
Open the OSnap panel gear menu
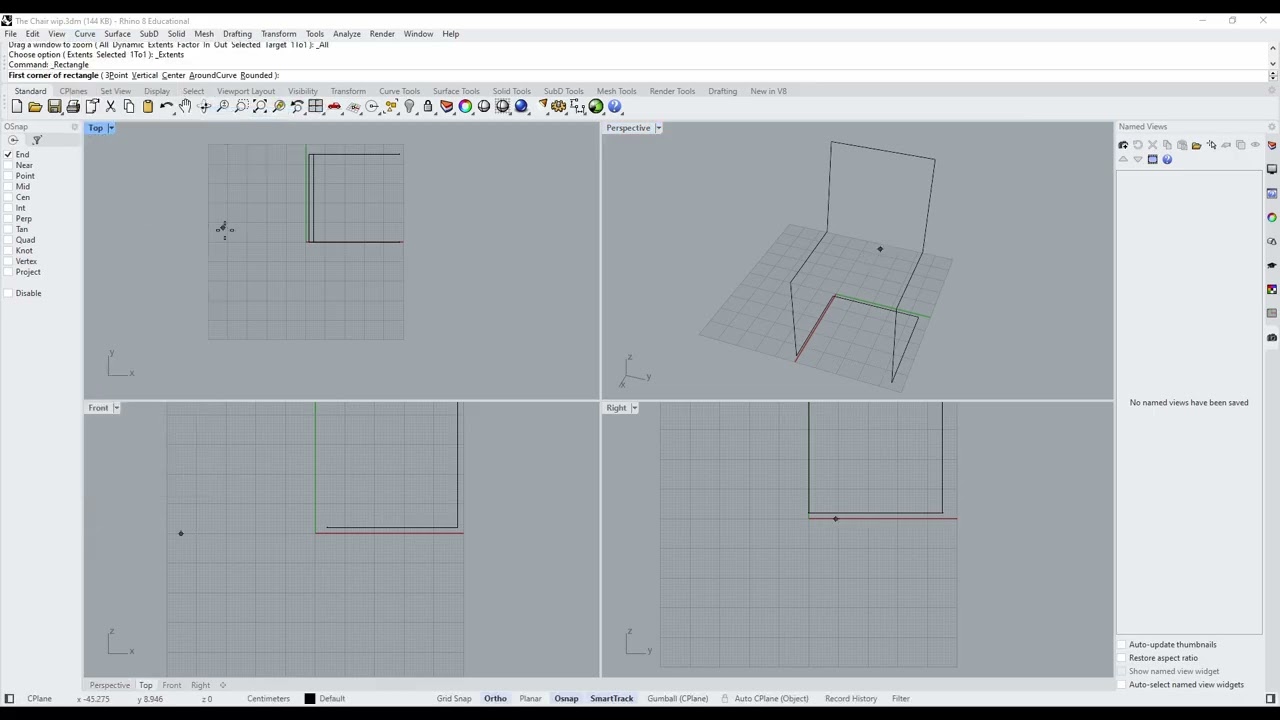pos(74,127)
